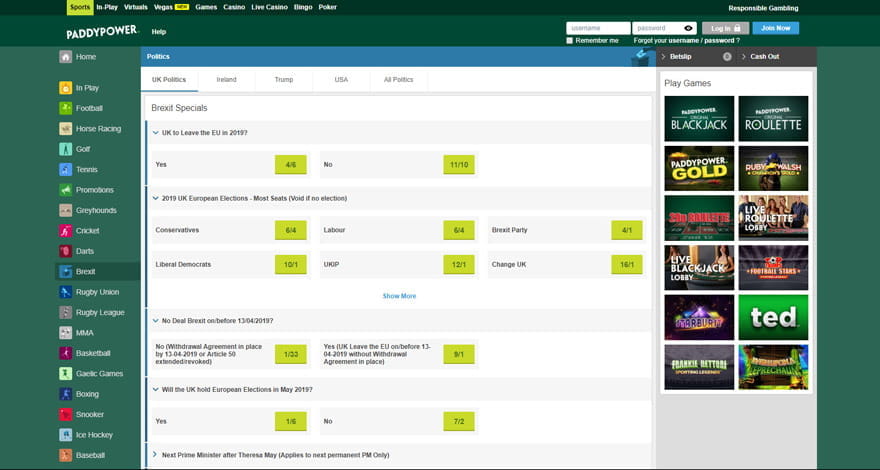880x470 pixels.
Task: Expand Next Prime Minister after Theresa May
Action: 155,455
